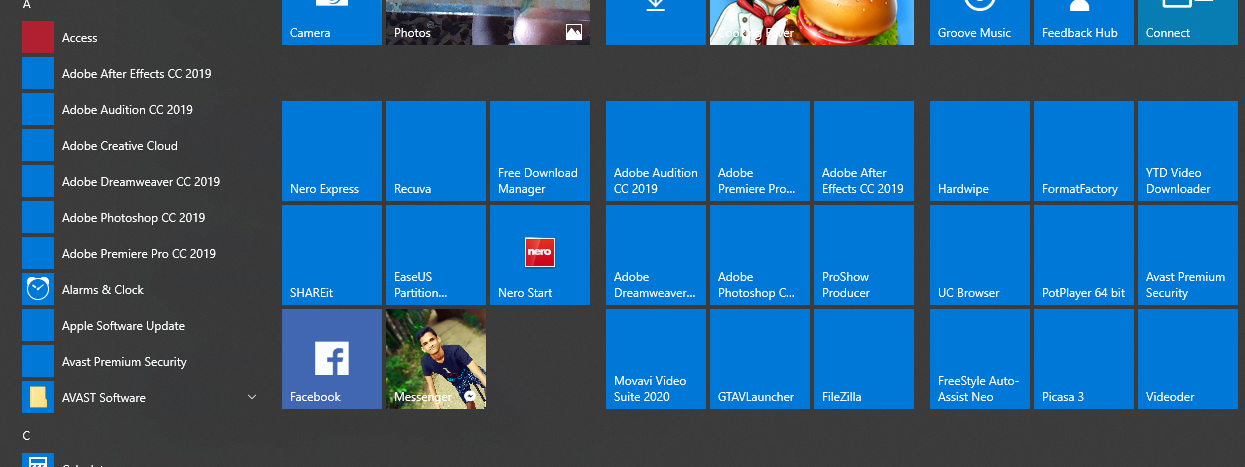This screenshot has width=1245, height=467.
Task: Launch the GTAVLauncher tile
Action: tap(760, 359)
